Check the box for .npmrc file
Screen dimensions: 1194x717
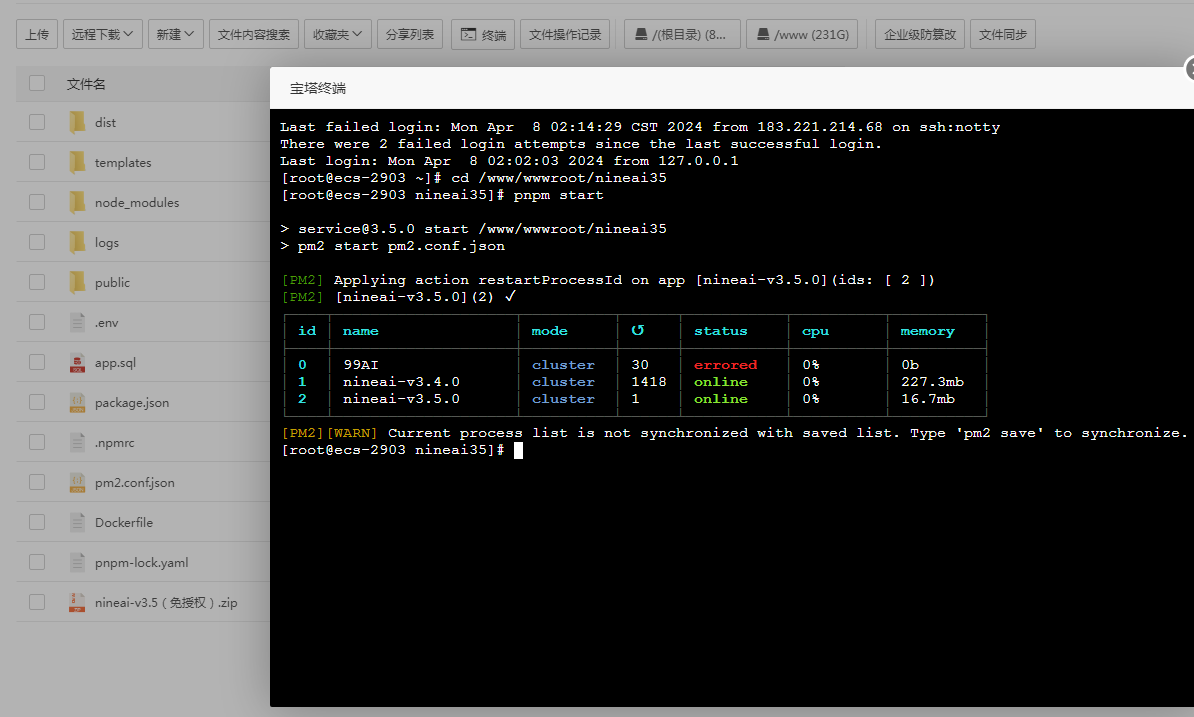37,441
